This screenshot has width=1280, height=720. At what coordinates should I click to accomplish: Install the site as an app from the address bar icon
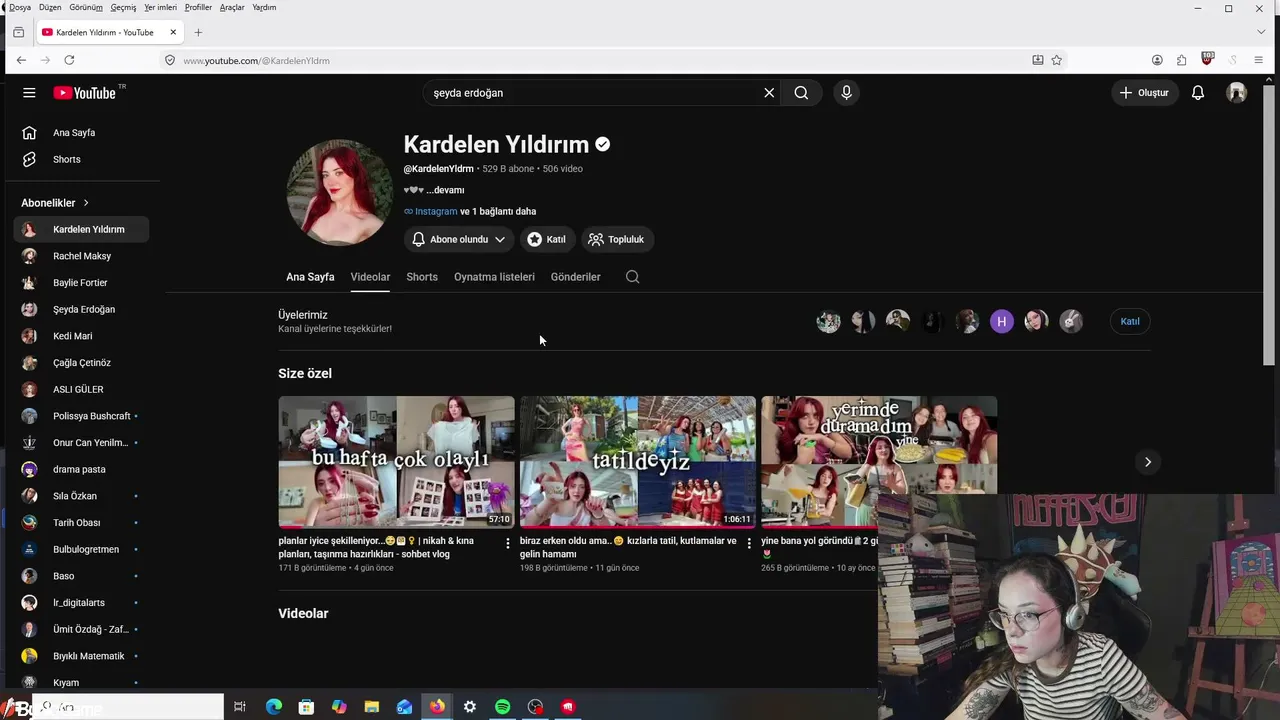(x=1038, y=60)
